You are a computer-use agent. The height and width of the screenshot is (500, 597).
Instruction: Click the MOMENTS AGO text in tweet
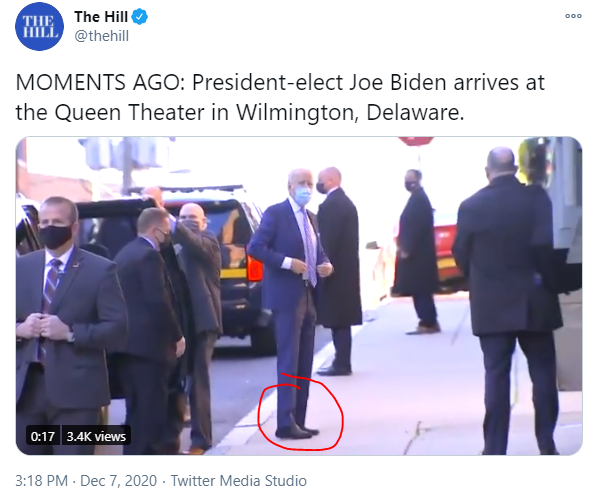click(100, 83)
